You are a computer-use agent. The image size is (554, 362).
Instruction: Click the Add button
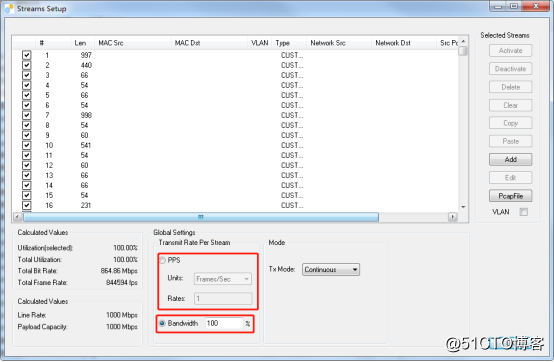point(511,160)
